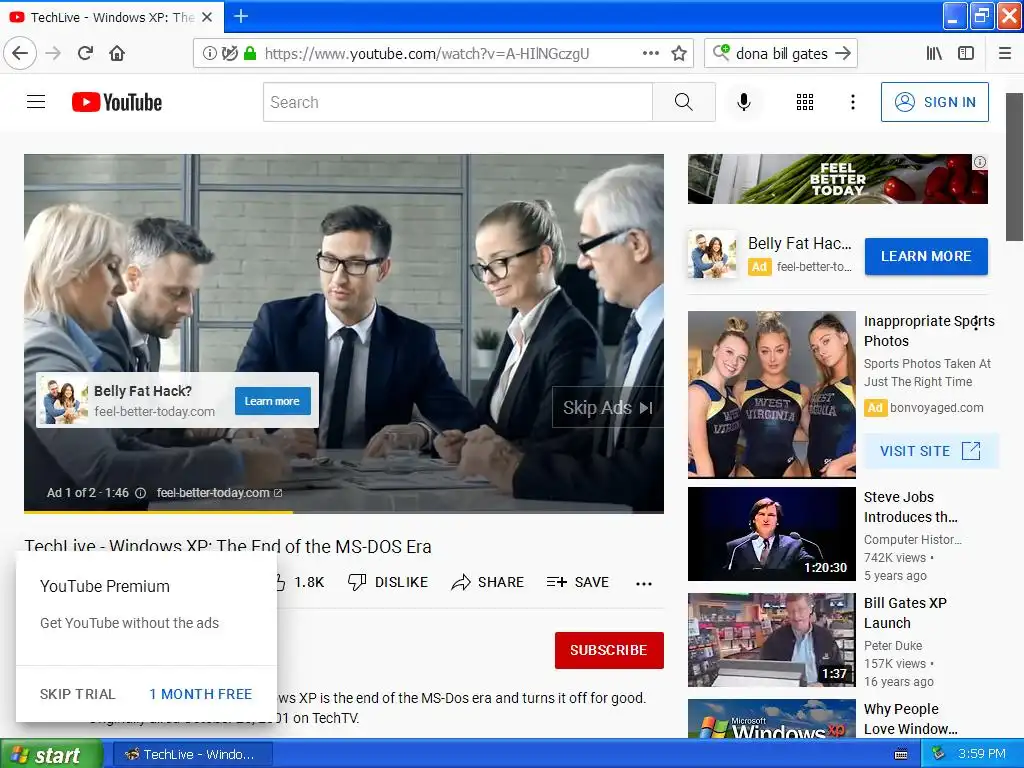The height and width of the screenshot is (768, 1024).
Task: Click the red SUBSCRIBE button
Action: click(609, 650)
